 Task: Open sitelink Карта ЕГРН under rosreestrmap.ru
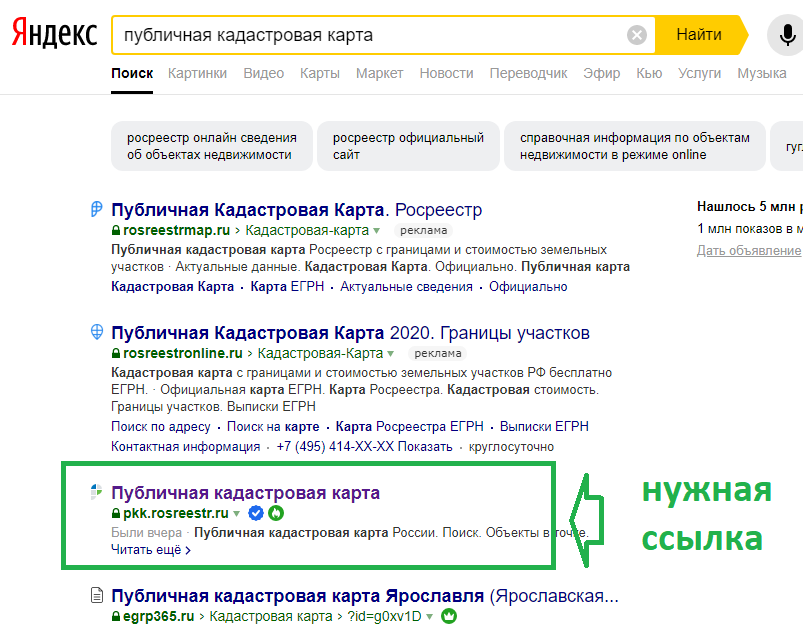click(287, 286)
